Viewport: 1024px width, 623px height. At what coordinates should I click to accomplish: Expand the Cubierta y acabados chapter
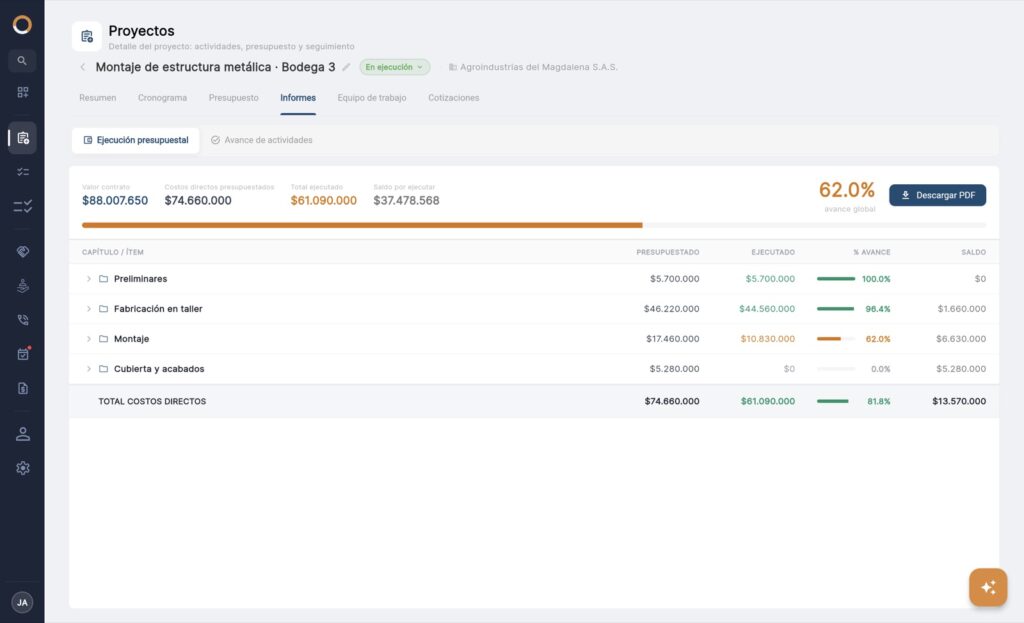point(89,369)
